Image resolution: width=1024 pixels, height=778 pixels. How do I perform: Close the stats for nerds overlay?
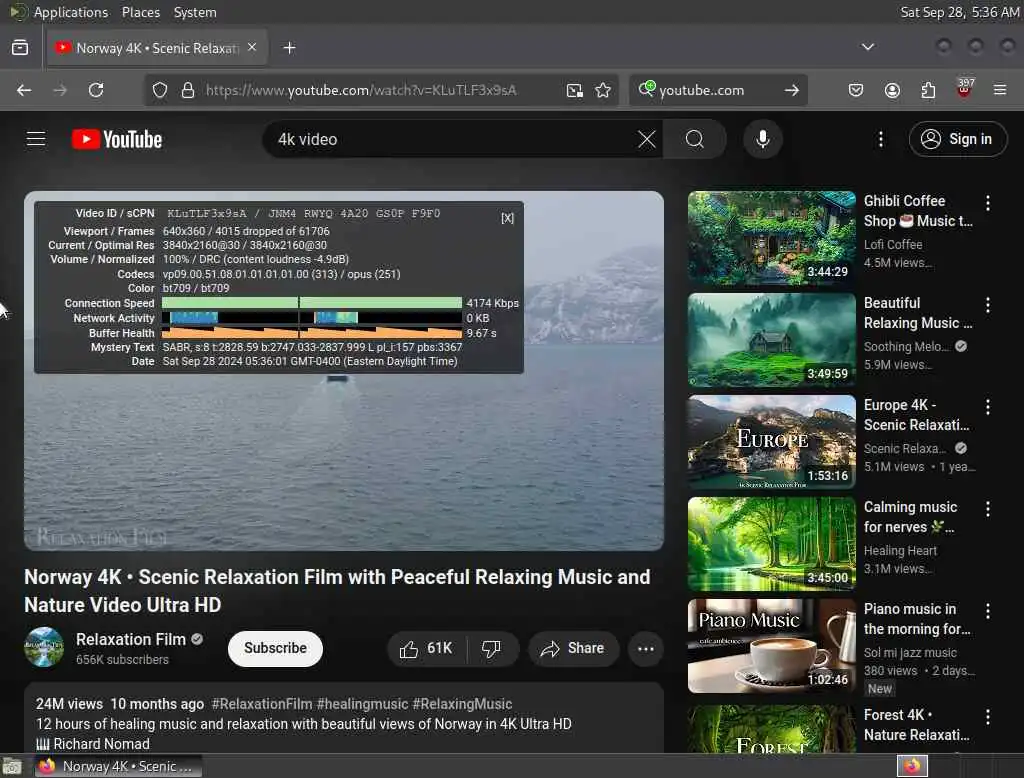coord(507,218)
